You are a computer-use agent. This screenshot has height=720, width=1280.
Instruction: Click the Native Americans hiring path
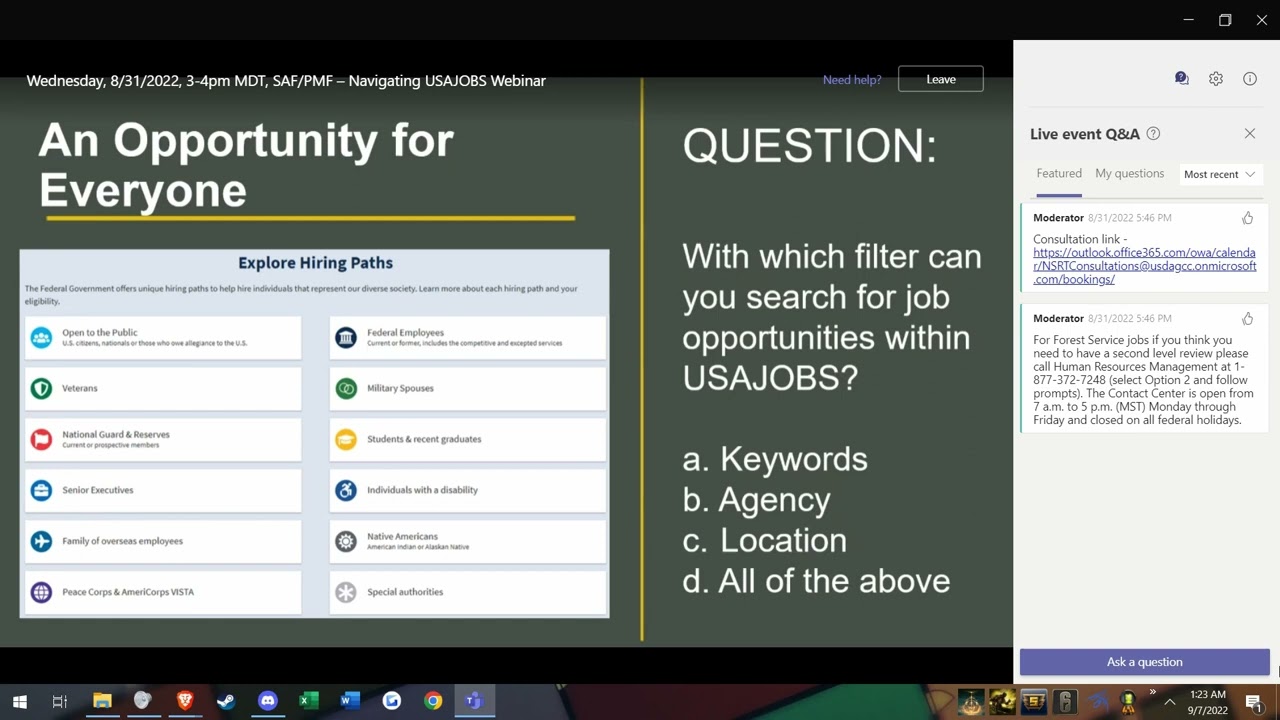468,541
